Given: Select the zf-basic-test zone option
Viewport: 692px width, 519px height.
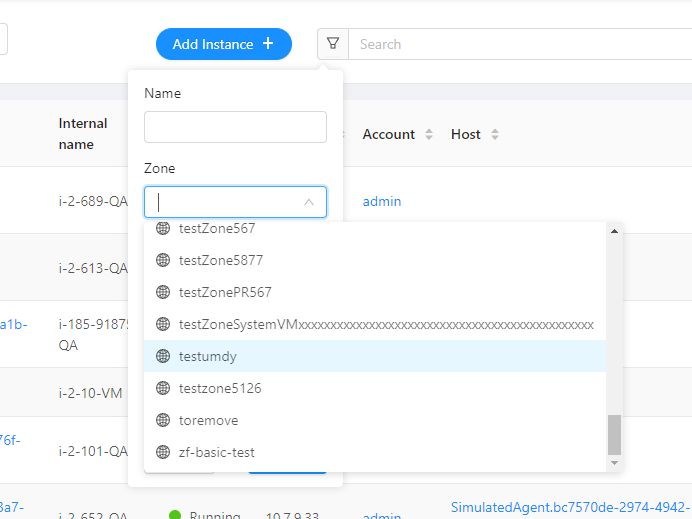Looking at the screenshot, I should tap(375, 452).
